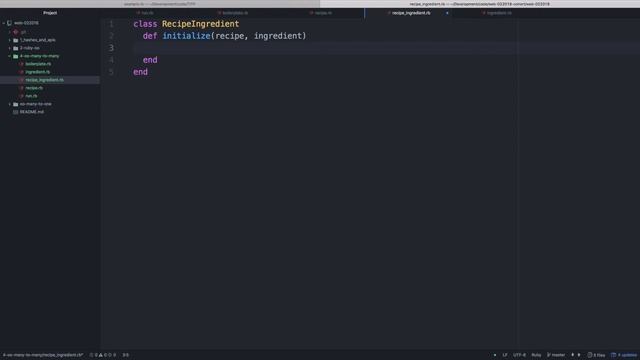Open the git changed files panel
Image resolution: width=640 pixels, height=360 pixels.
pyautogui.click(x=596, y=355)
